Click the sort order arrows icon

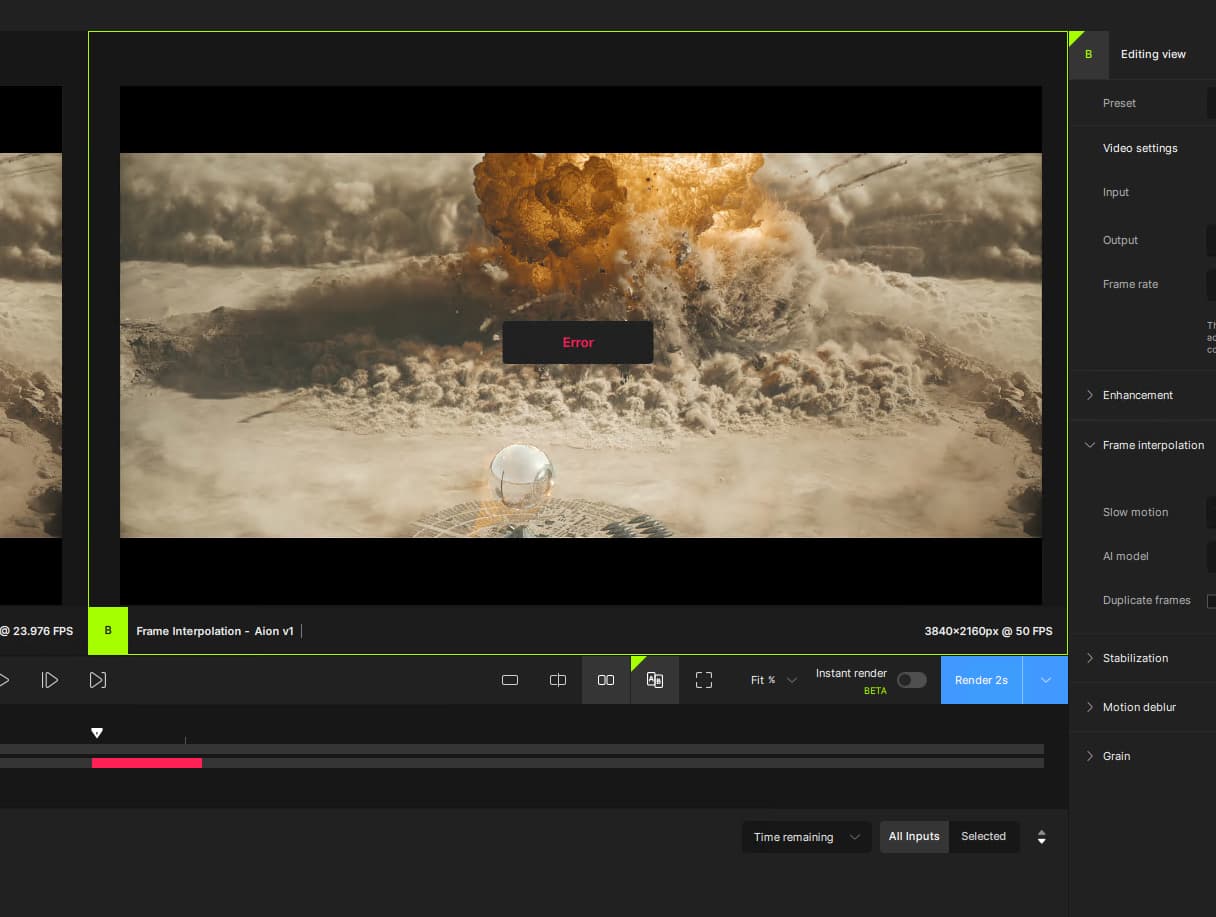(1041, 837)
